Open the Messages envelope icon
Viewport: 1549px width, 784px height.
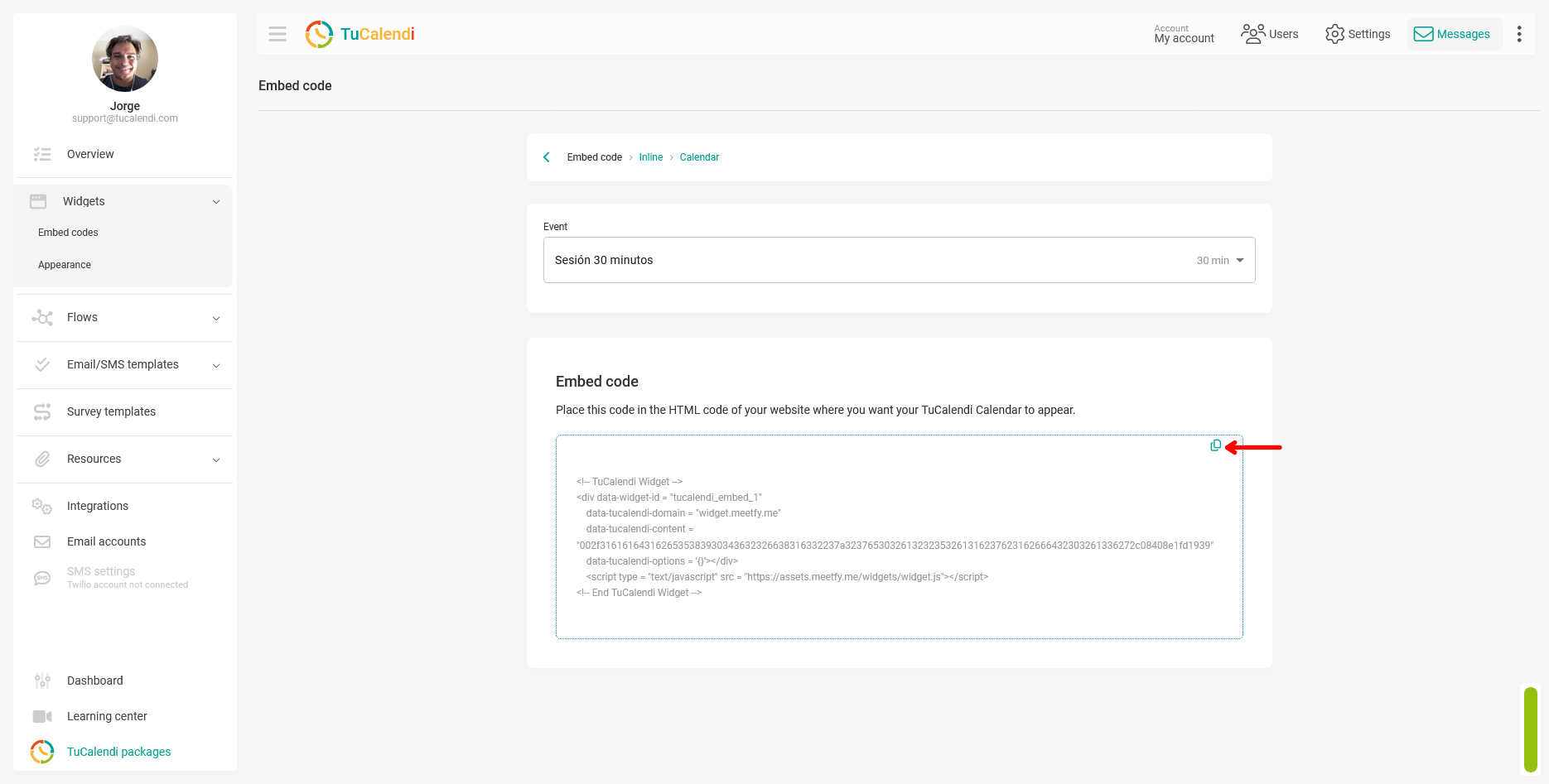(x=1423, y=34)
